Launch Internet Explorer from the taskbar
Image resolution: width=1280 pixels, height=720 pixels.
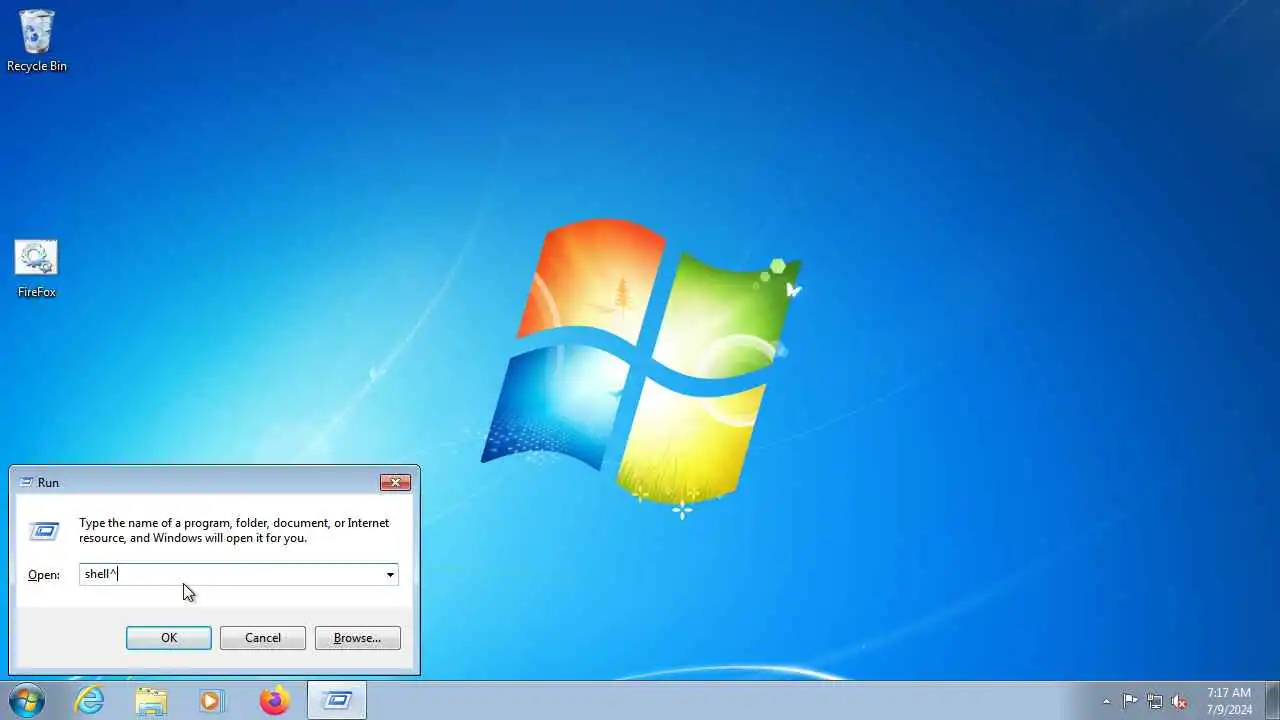[90, 700]
